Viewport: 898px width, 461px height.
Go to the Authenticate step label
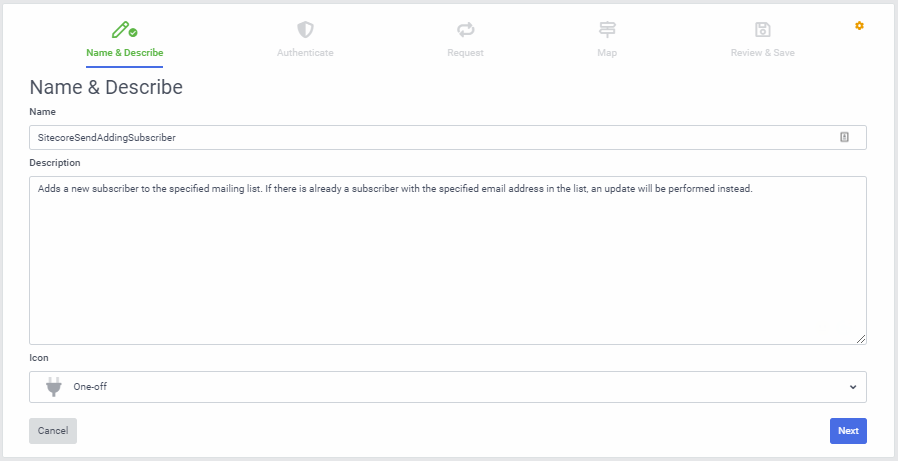click(x=305, y=52)
